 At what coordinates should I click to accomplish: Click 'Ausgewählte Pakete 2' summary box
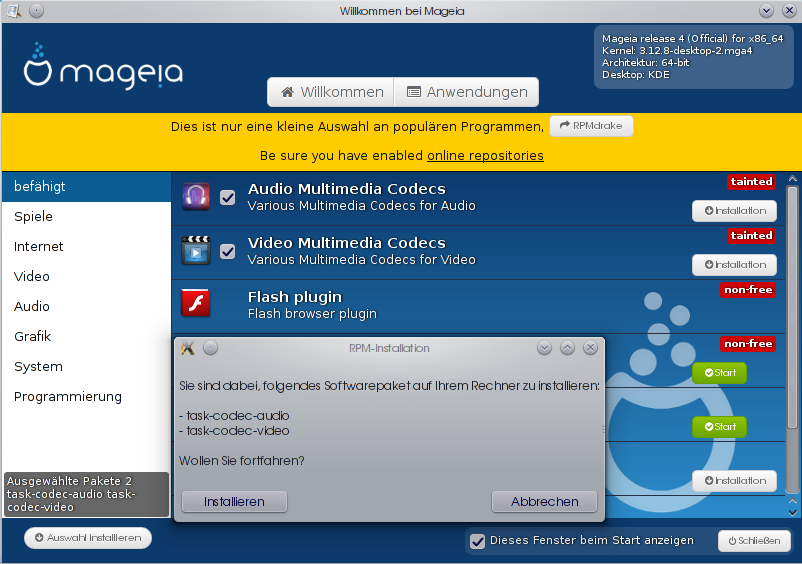tap(86, 494)
